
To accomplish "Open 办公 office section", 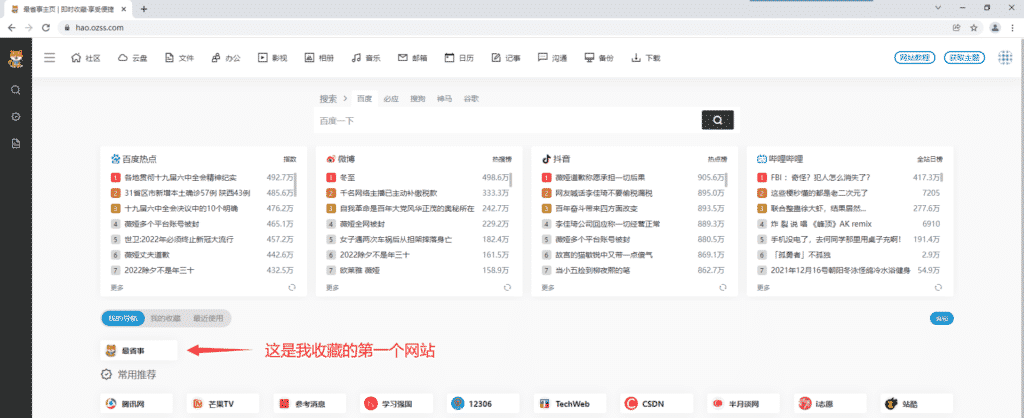I will click(x=226, y=57).
